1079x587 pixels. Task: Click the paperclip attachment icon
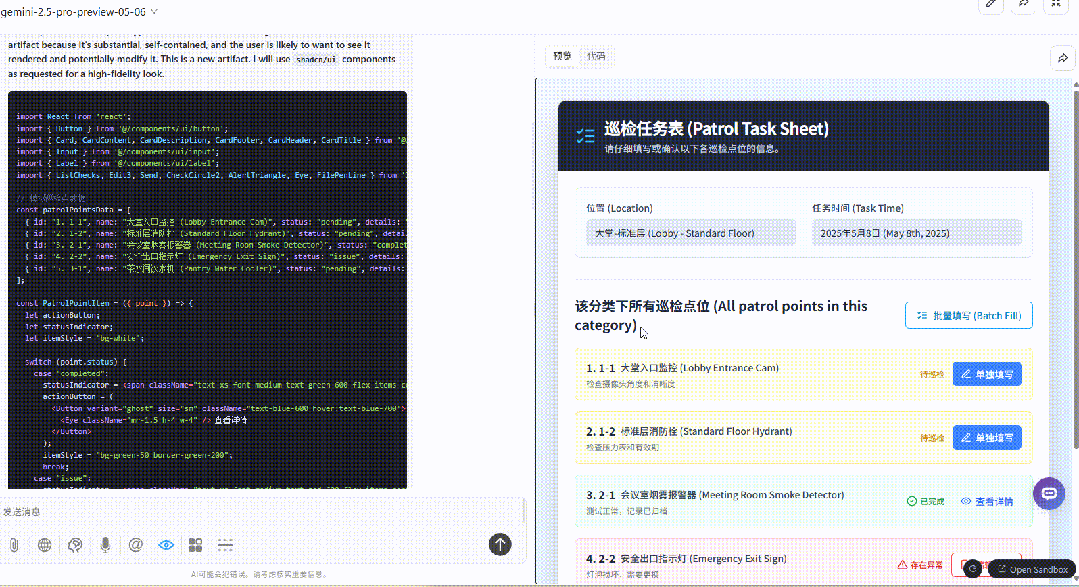(14, 545)
